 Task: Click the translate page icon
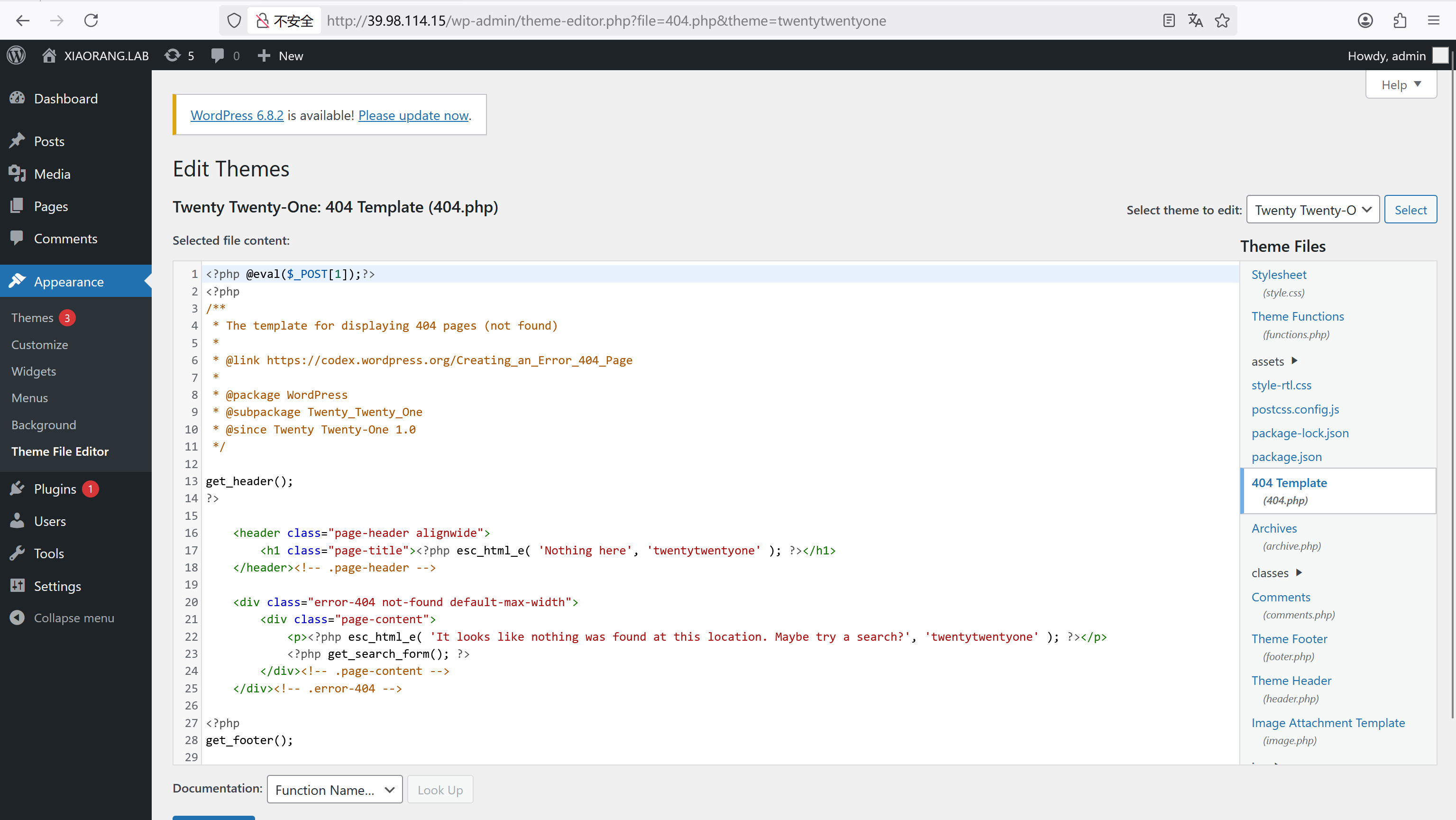coord(1195,21)
